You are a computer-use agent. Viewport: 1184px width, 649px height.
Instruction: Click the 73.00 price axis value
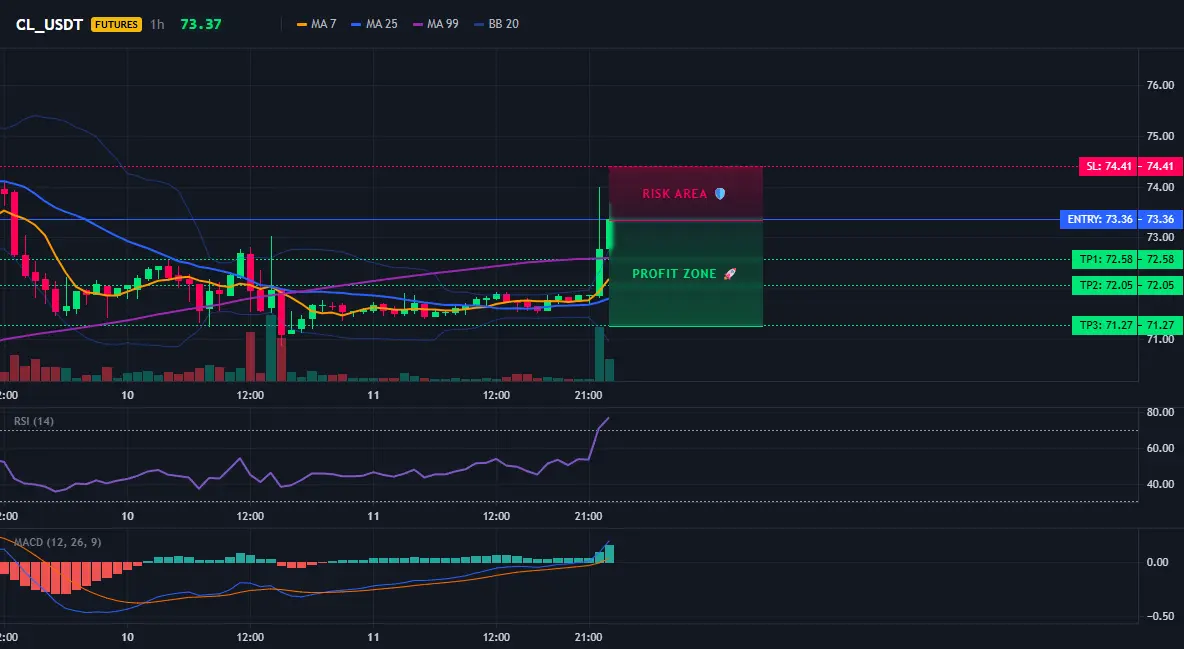click(x=1160, y=237)
